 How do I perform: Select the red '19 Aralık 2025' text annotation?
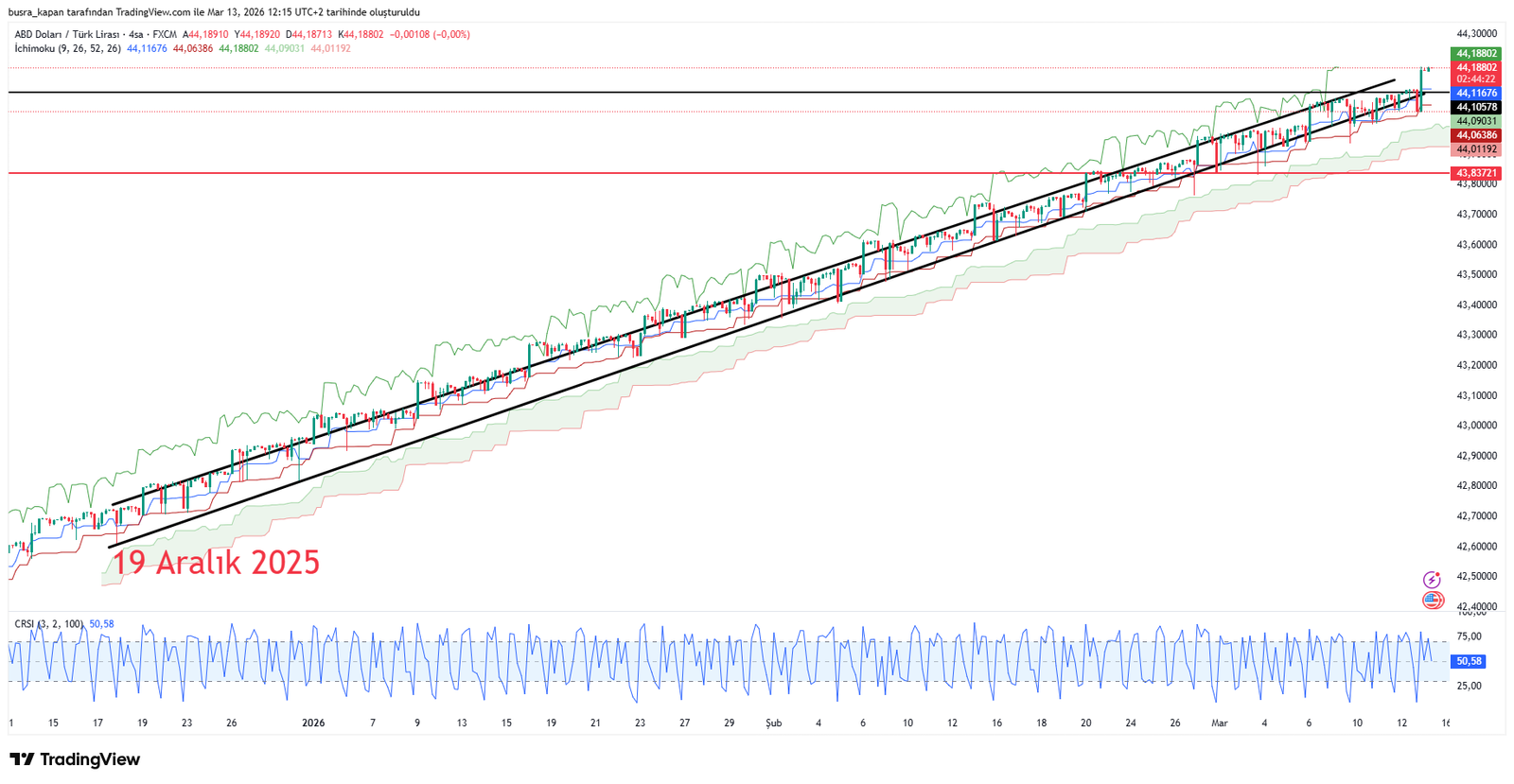217,563
